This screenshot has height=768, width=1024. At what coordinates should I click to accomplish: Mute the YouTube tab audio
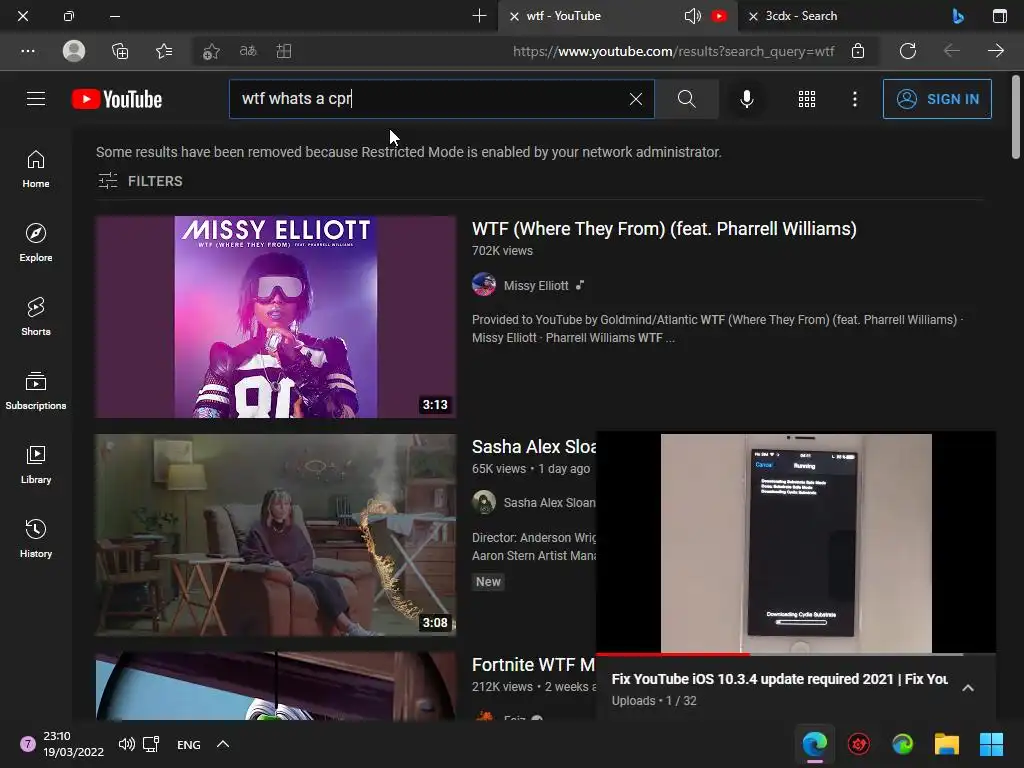click(692, 16)
